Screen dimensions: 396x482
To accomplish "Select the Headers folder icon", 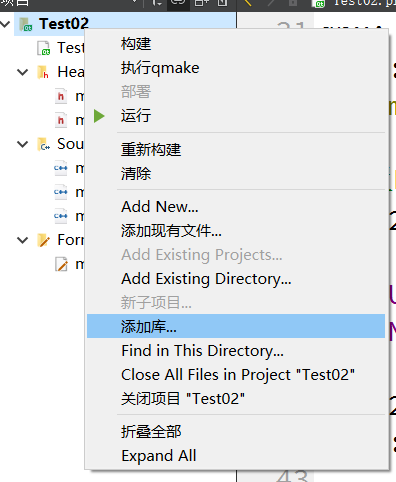I will pyautogui.click(x=43, y=72).
